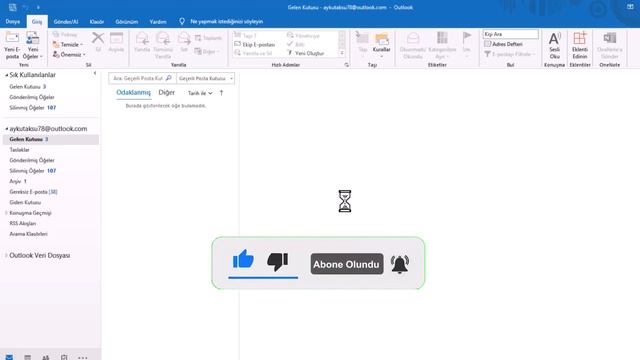640x360 pixels.
Task: Switch to Mail view in navigation bar
Action: [9, 357]
